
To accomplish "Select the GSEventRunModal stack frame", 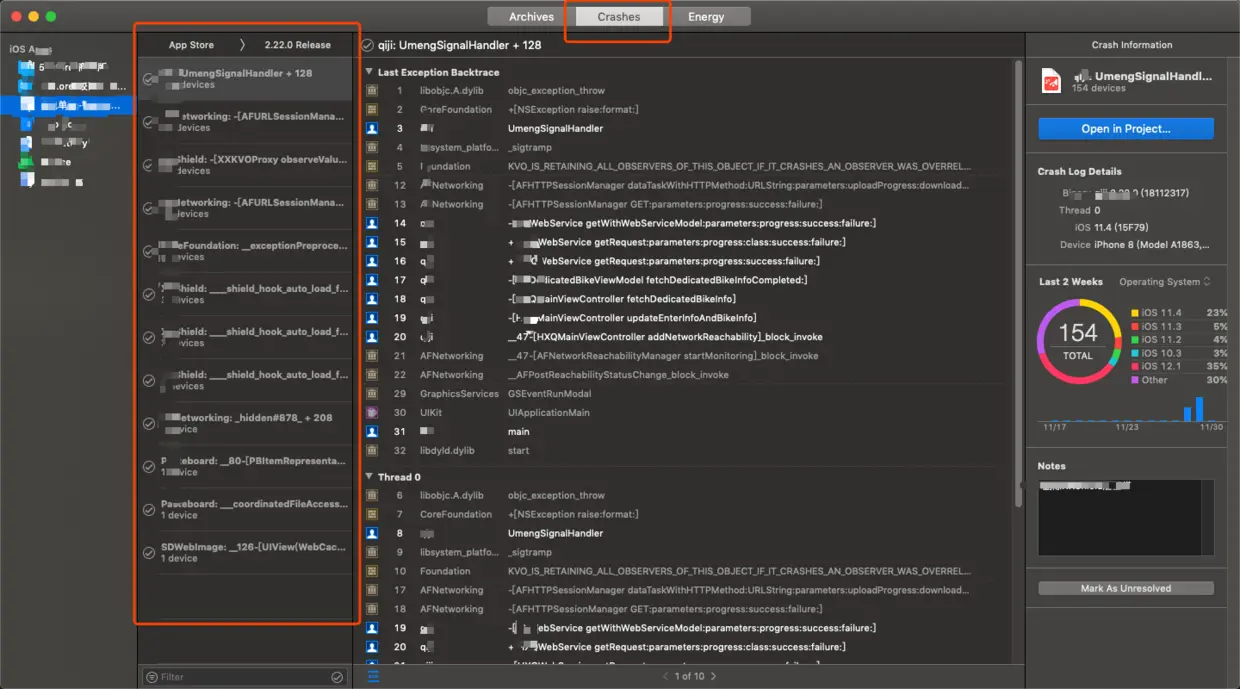I will pyautogui.click(x=689, y=394).
